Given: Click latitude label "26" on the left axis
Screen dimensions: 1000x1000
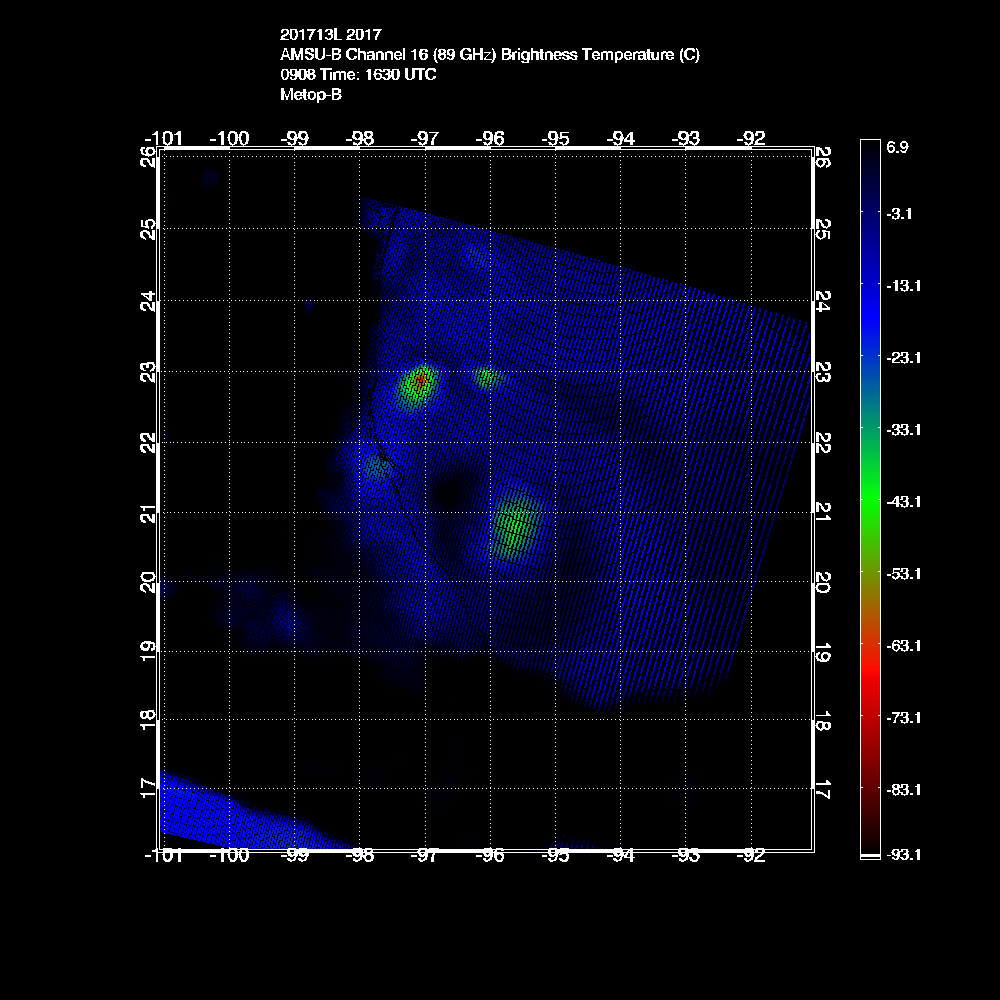Looking at the screenshot, I should [147, 156].
